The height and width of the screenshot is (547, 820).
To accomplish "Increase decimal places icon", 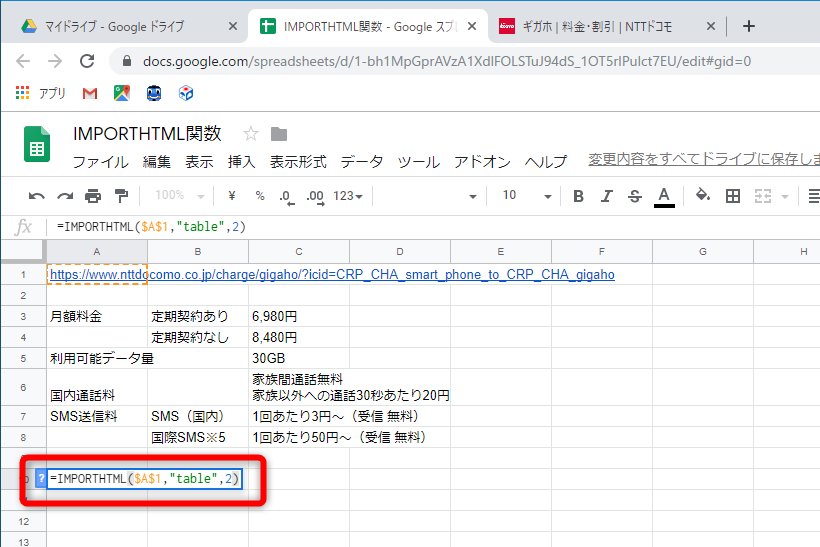I will pos(315,197).
